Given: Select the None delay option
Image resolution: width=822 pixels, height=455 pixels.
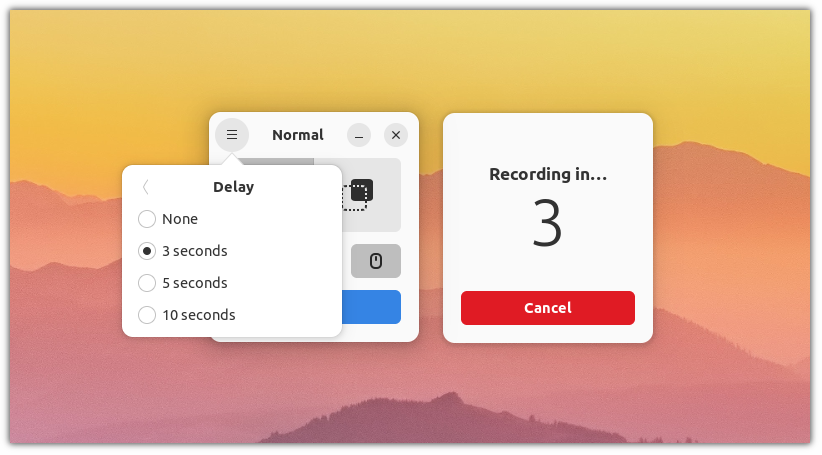Looking at the screenshot, I should click(x=168, y=219).
